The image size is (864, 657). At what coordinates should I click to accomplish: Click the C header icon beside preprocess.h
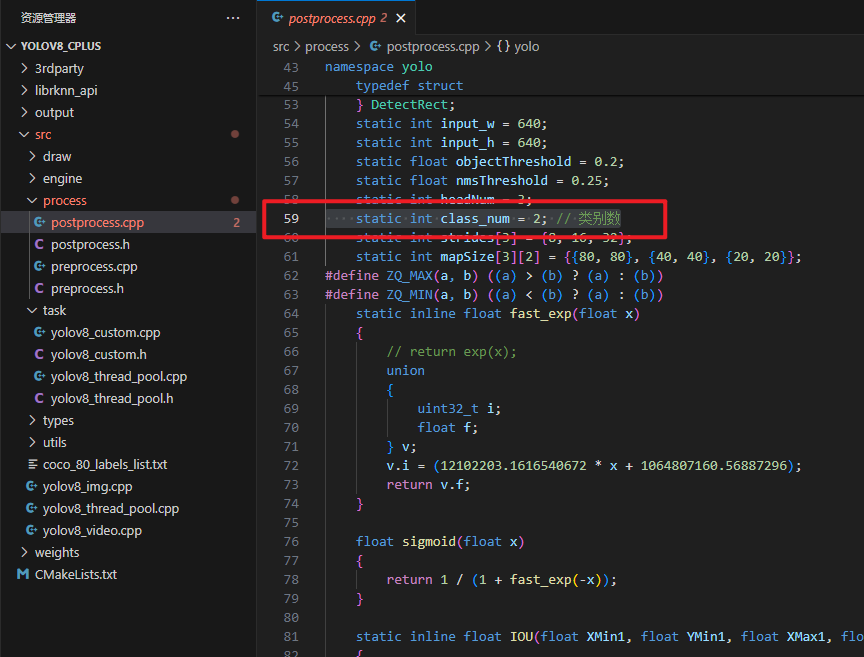click(39, 288)
